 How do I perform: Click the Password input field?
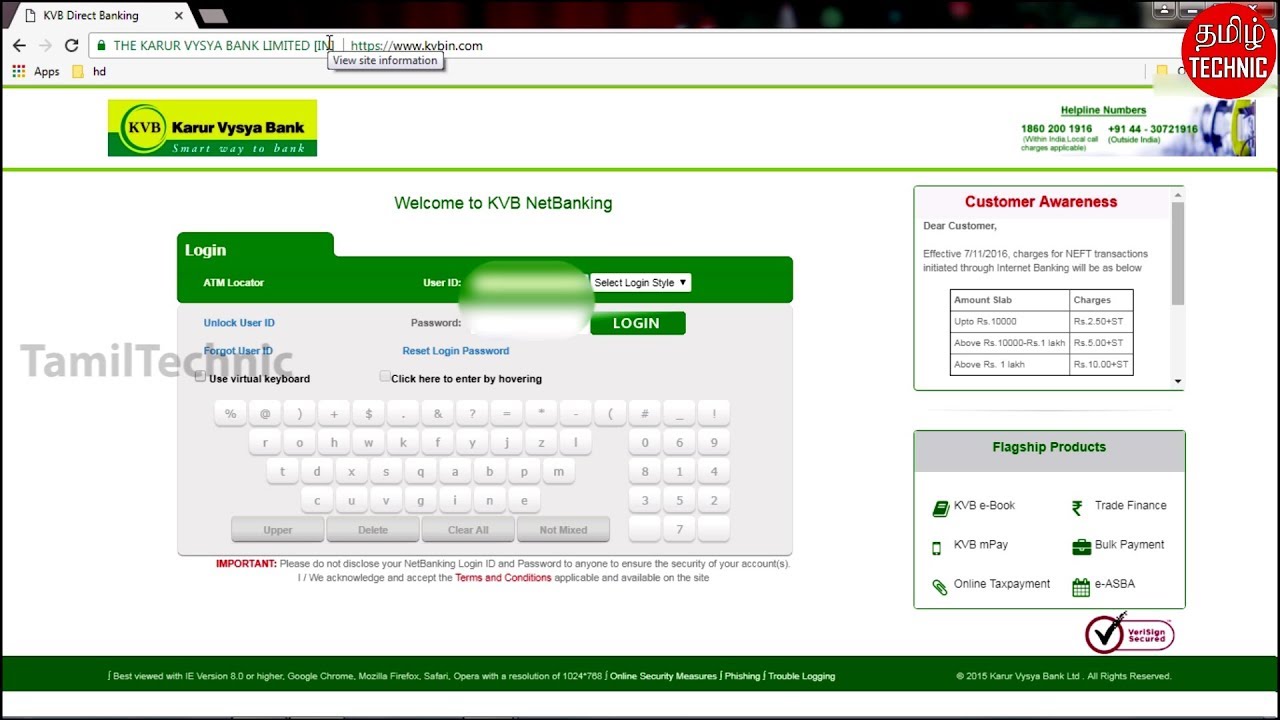coord(527,323)
